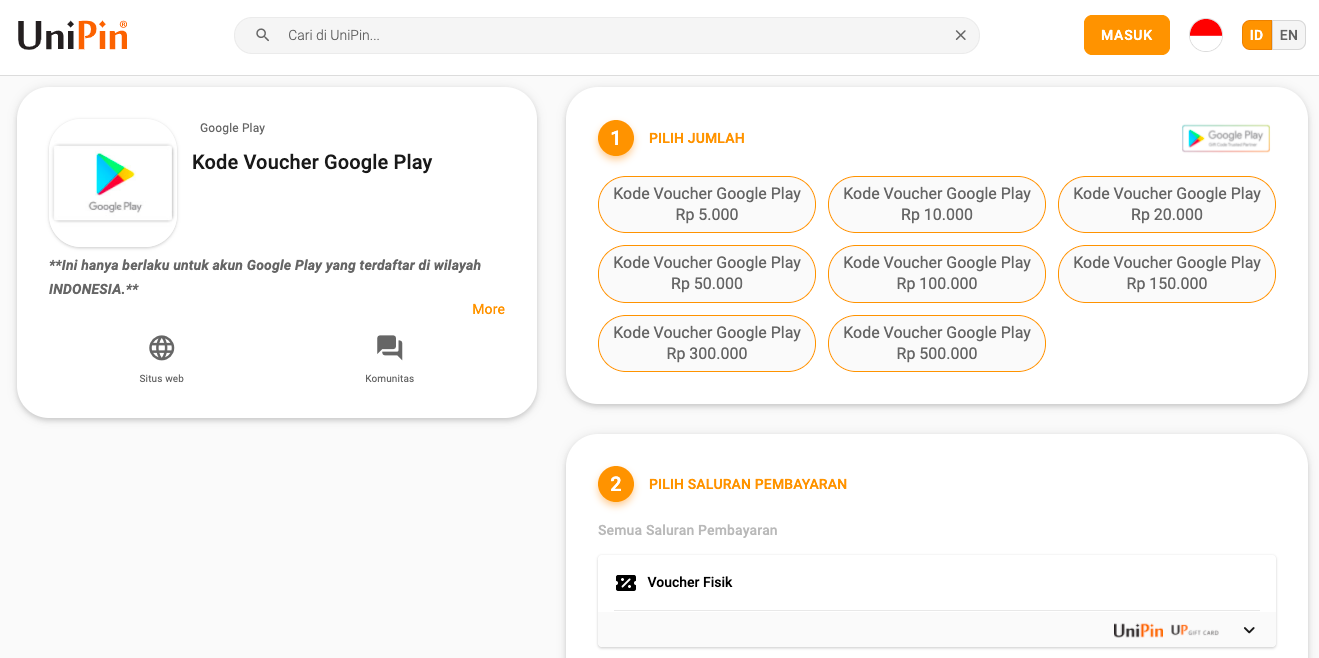
Task: Pick the Rp 20.000 voucher option
Action: [1167, 204]
